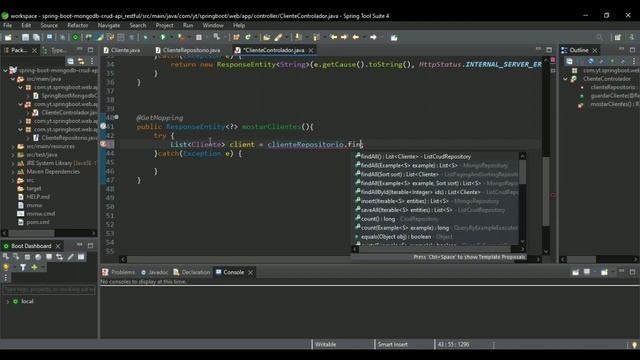This screenshot has width=640, height=360.
Task: Collapse the spring-boot-mongodb-crud project node
Action: (5, 70)
